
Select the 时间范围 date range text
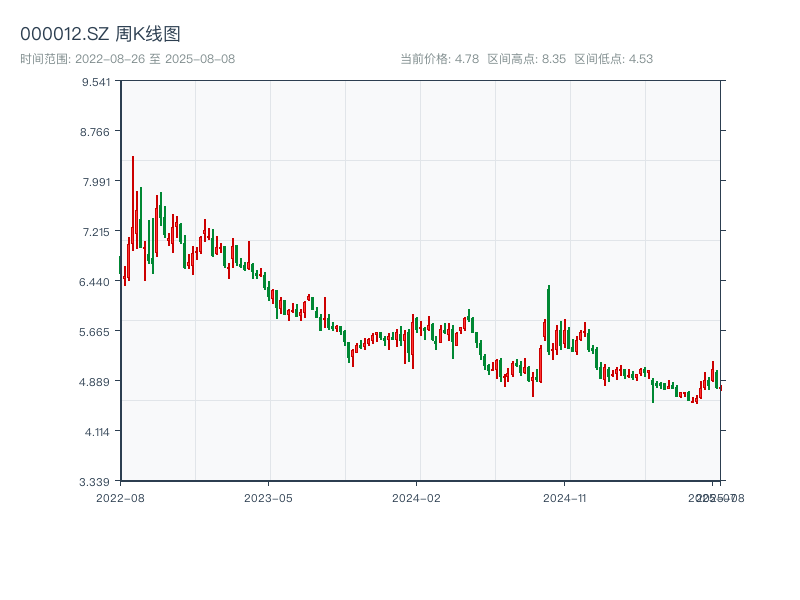tap(127, 59)
